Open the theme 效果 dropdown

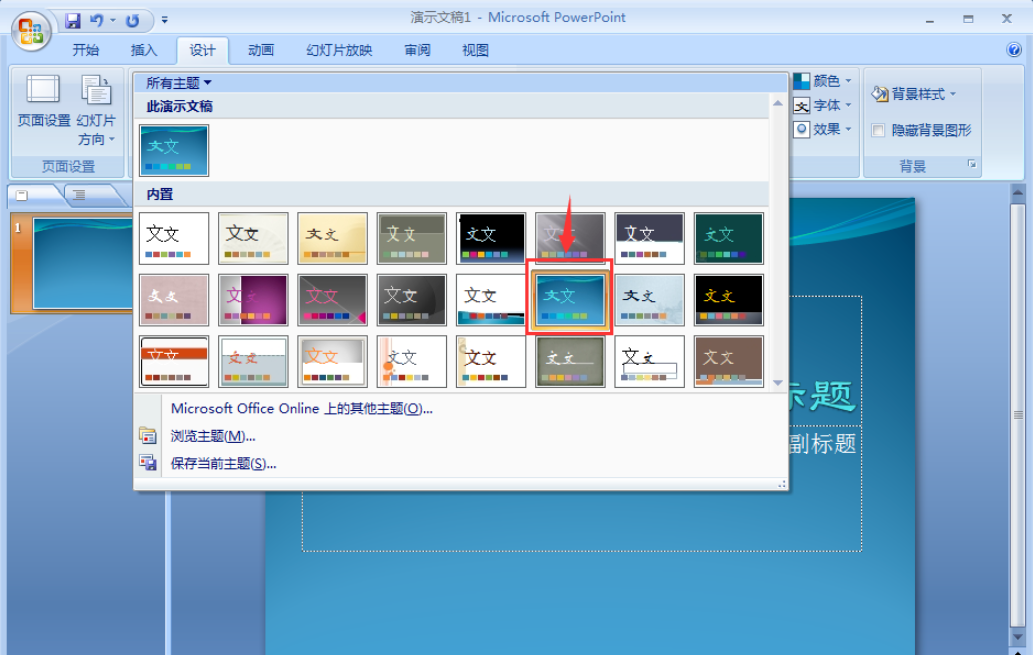(x=823, y=129)
